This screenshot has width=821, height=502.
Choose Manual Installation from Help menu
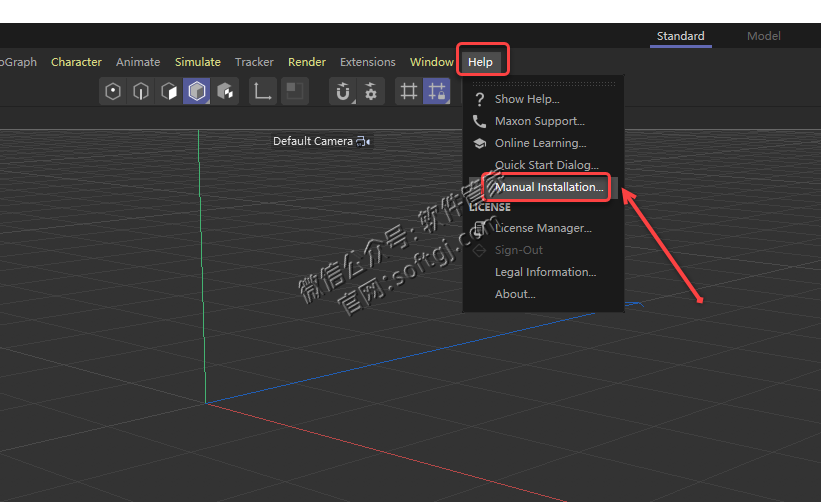pyautogui.click(x=549, y=187)
